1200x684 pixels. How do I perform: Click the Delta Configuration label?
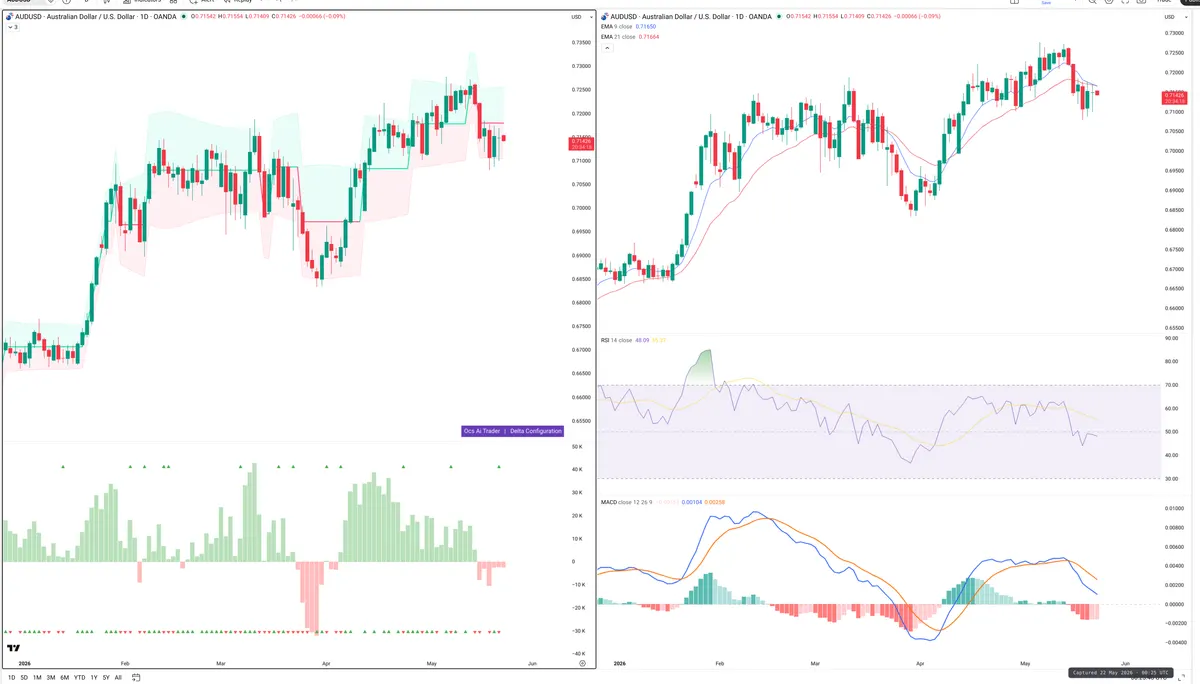pos(536,431)
